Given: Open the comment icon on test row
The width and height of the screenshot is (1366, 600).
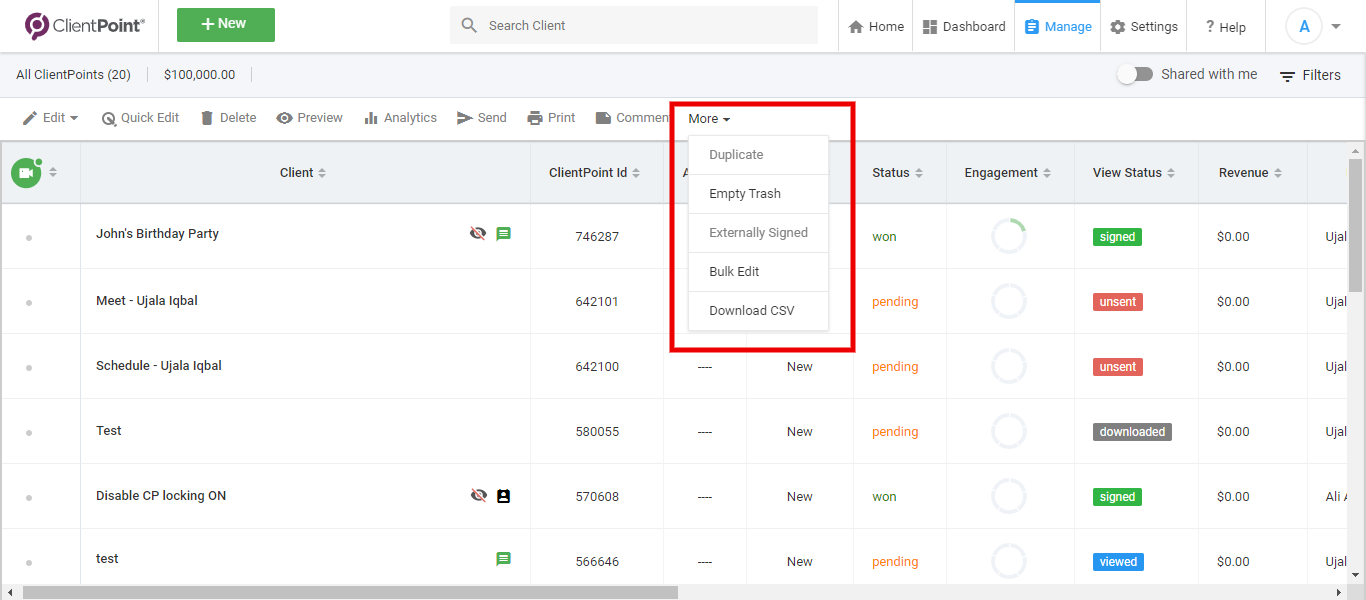Looking at the screenshot, I should [x=504, y=559].
